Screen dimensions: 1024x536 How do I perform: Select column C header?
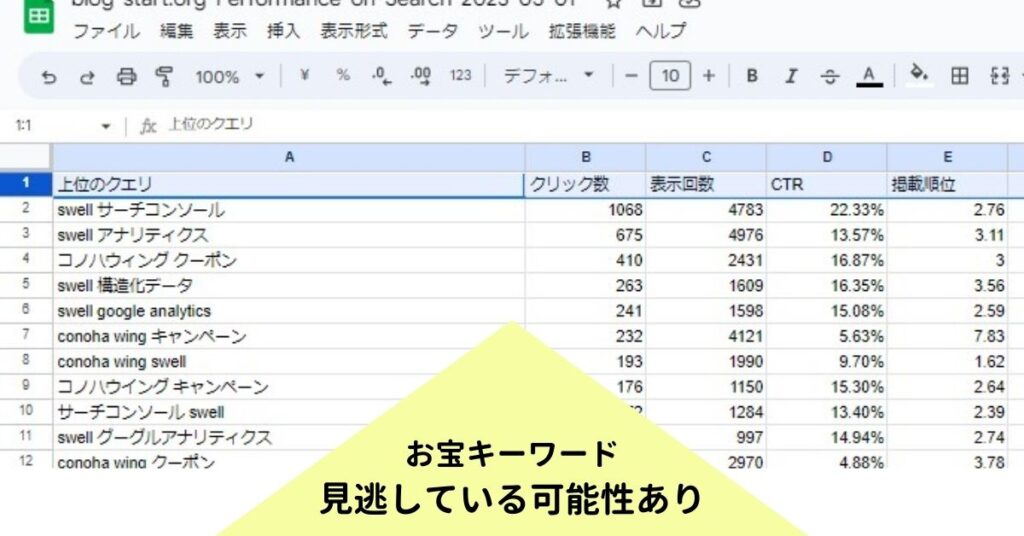pos(706,157)
